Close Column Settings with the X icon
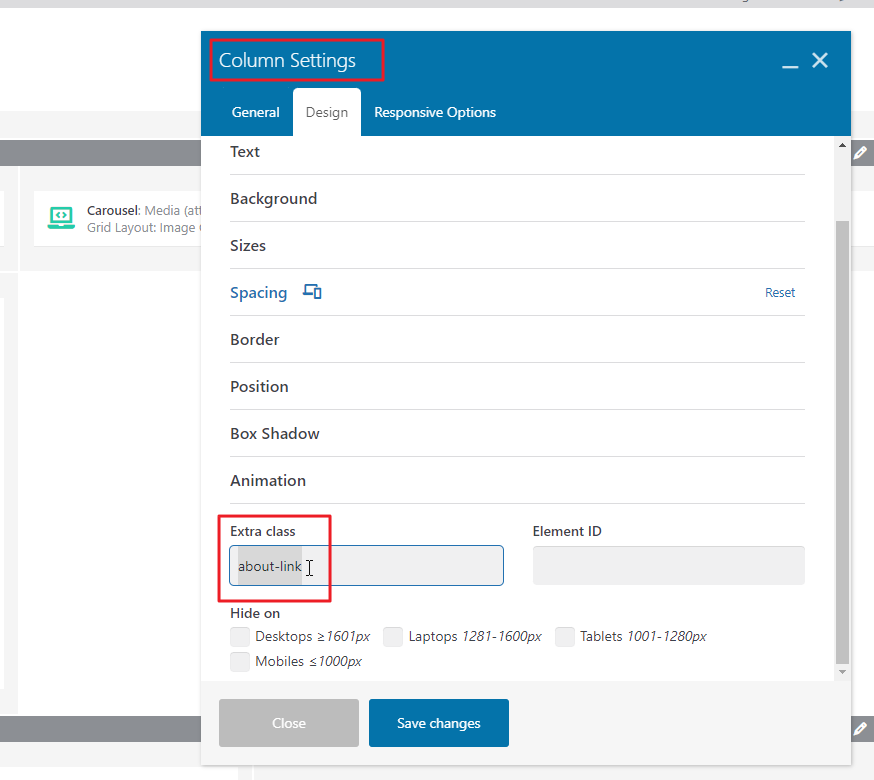Screen dimensions: 874x780 [x=819, y=60]
